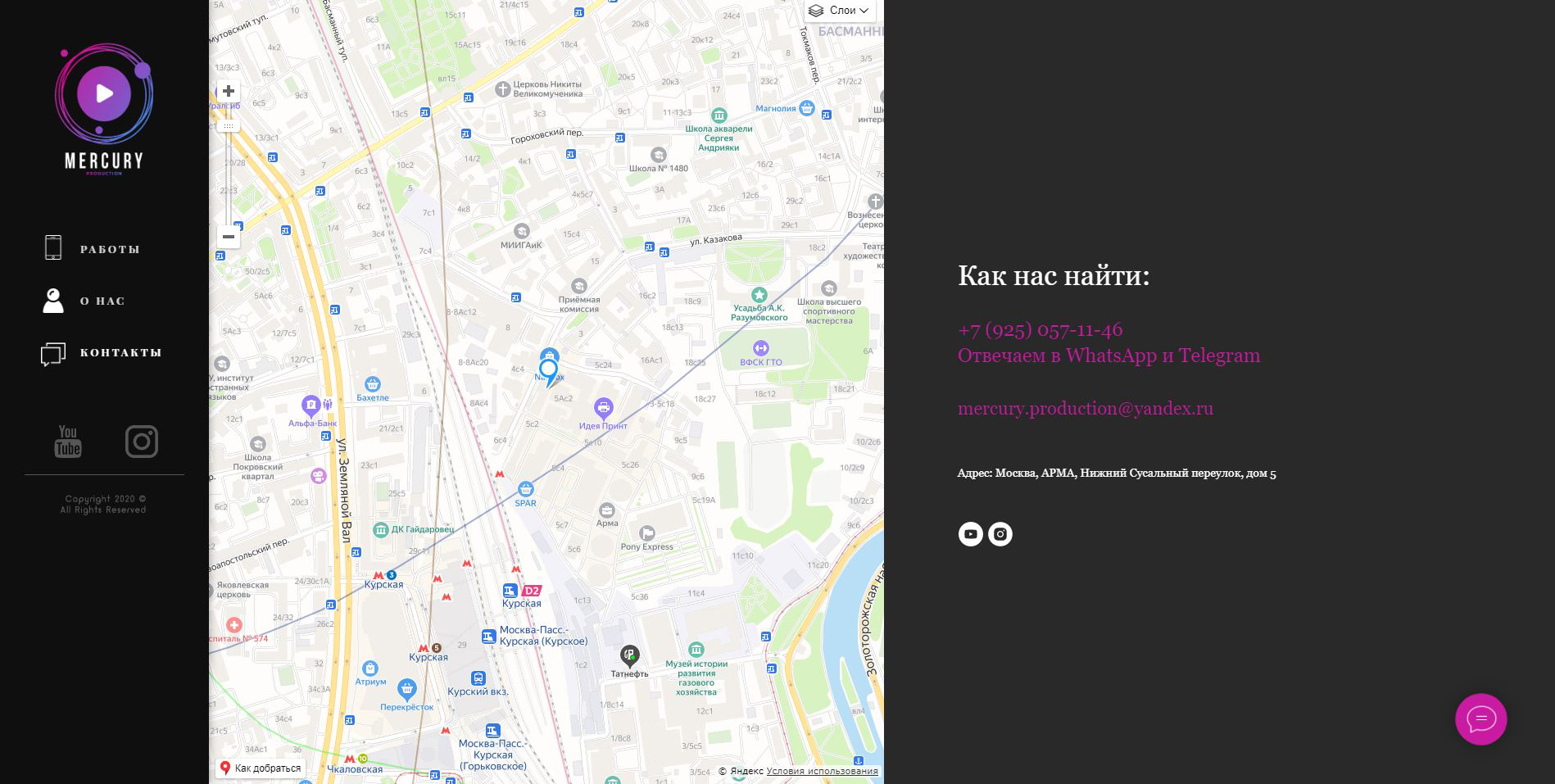Select the Курская D2 rail station badge
This screenshot has width=1555, height=784.
pyautogui.click(x=532, y=591)
